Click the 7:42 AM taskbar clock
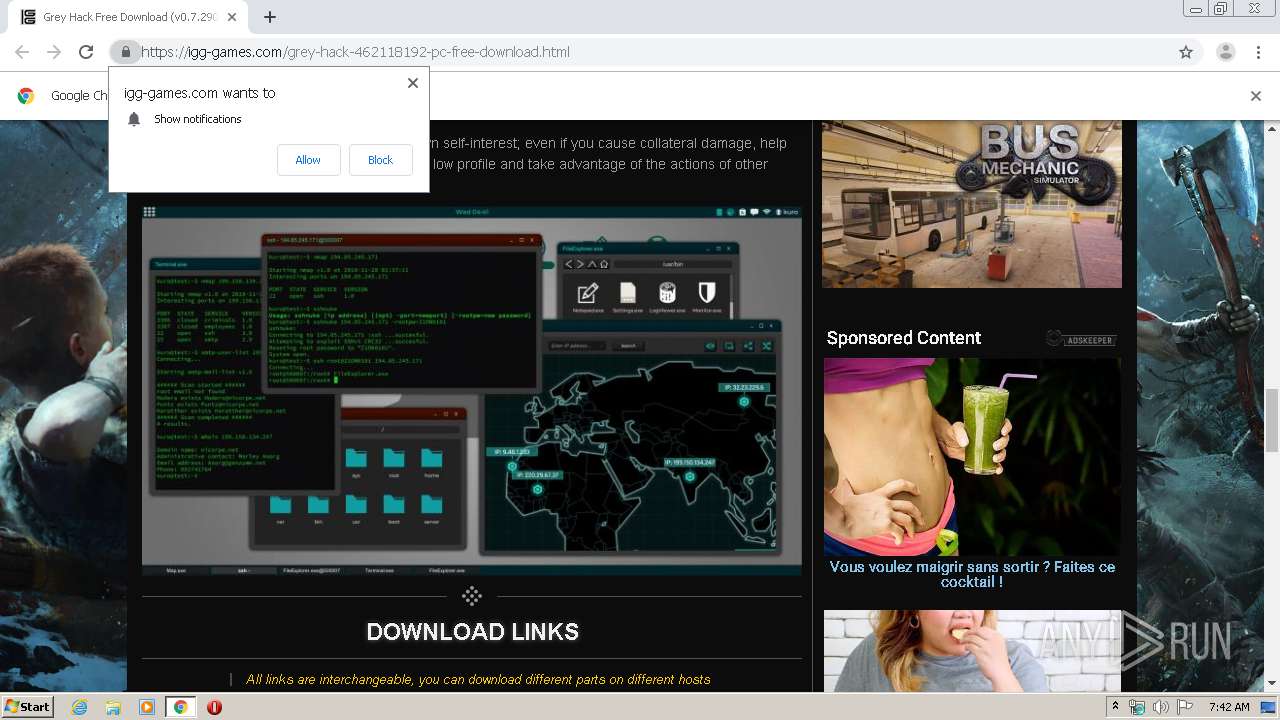The height and width of the screenshot is (720, 1280). [x=1228, y=707]
